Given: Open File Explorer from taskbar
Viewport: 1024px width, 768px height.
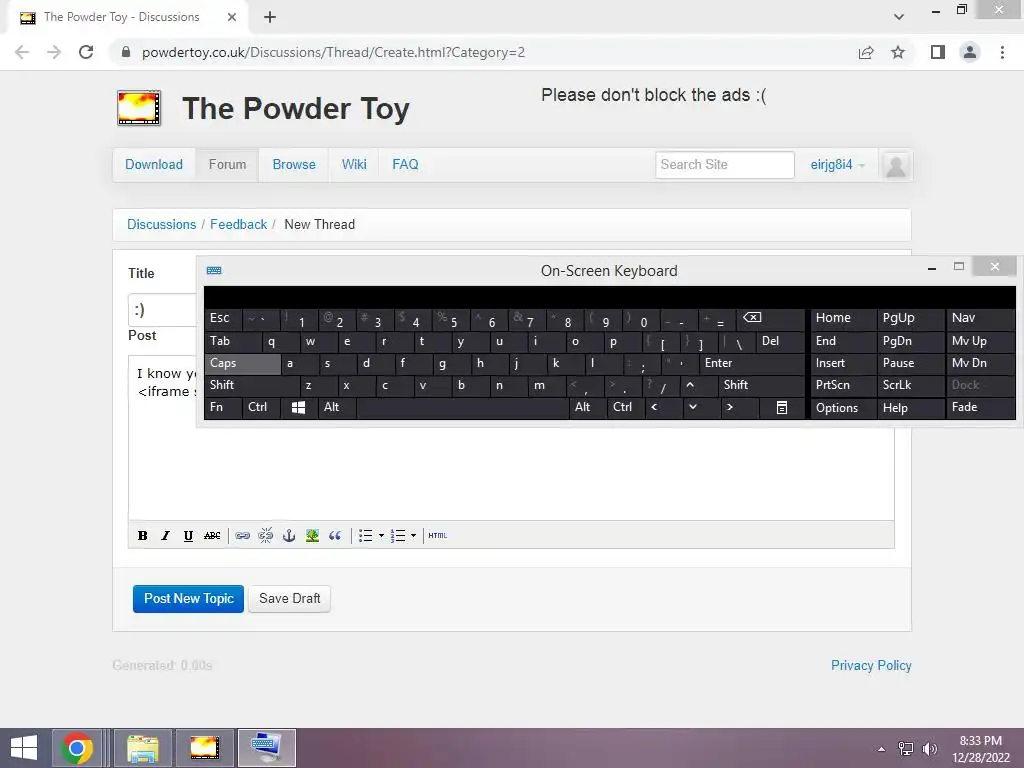Looking at the screenshot, I should click(143, 748).
